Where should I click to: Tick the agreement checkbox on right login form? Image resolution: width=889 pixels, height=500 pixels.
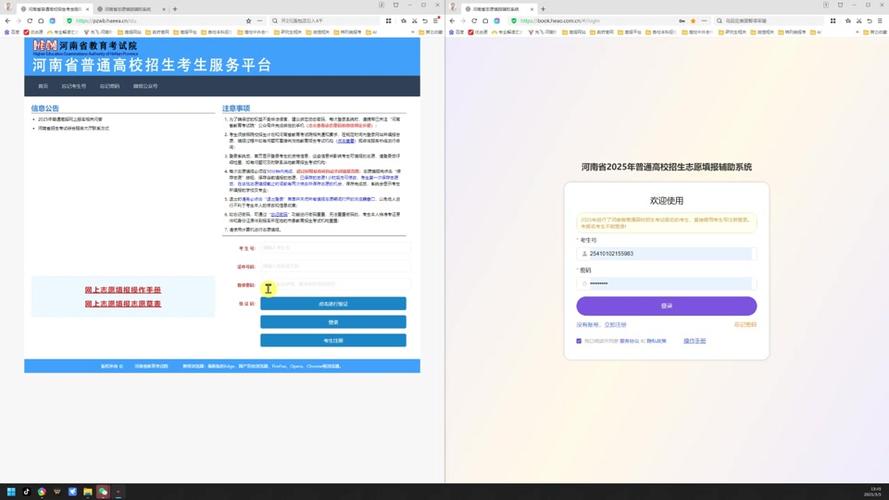[x=579, y=341]
